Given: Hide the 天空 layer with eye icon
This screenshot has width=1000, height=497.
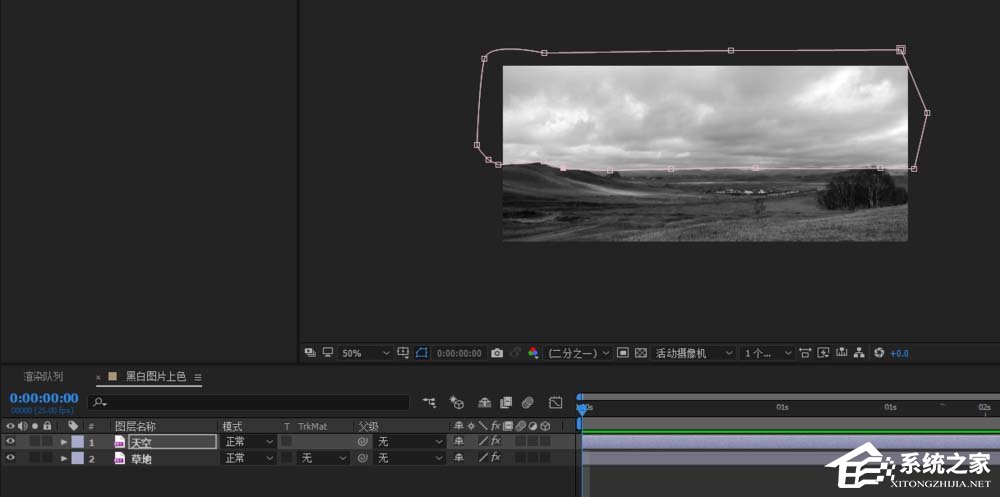Looking at the screenshot, I should tap(11, 441).
